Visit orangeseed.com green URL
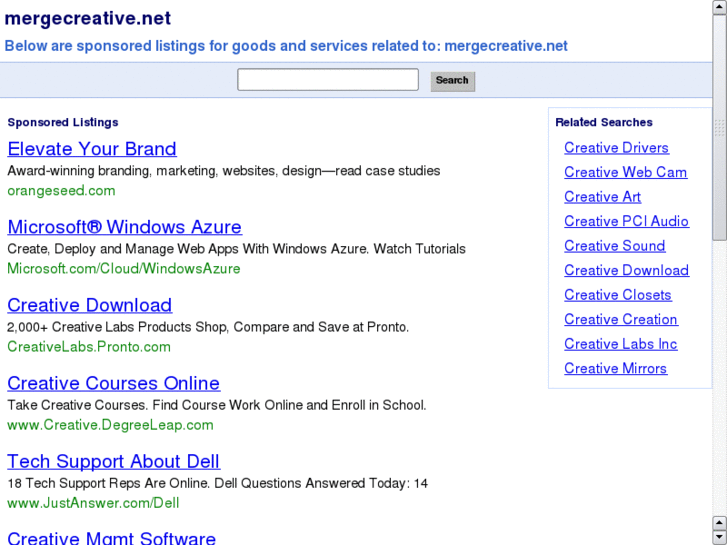The height and width of the screenshot is (545, 727). [x=61, y=191]
